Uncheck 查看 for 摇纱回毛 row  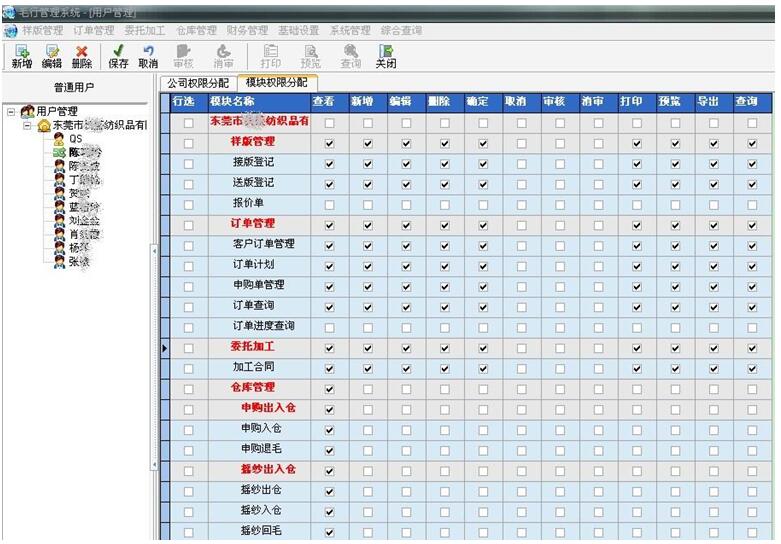pos(329,533)
